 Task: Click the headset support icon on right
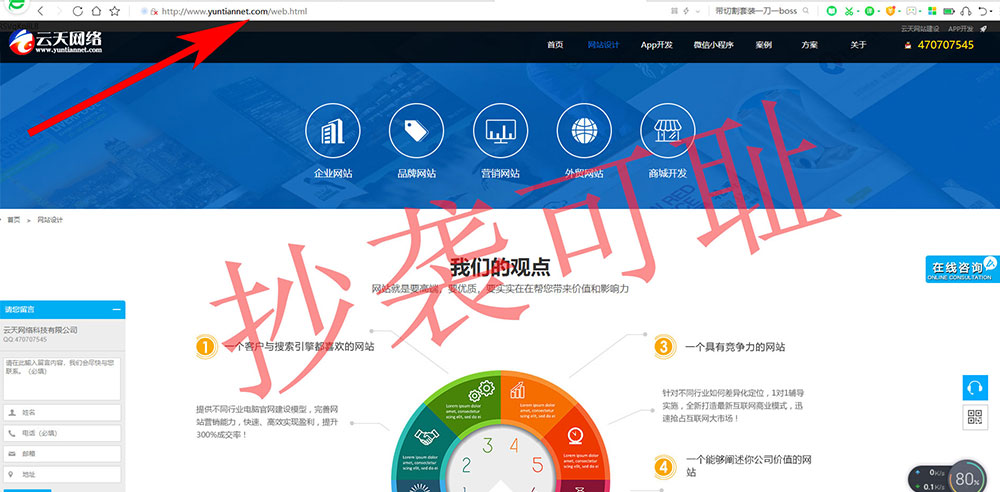coord(974,387)
